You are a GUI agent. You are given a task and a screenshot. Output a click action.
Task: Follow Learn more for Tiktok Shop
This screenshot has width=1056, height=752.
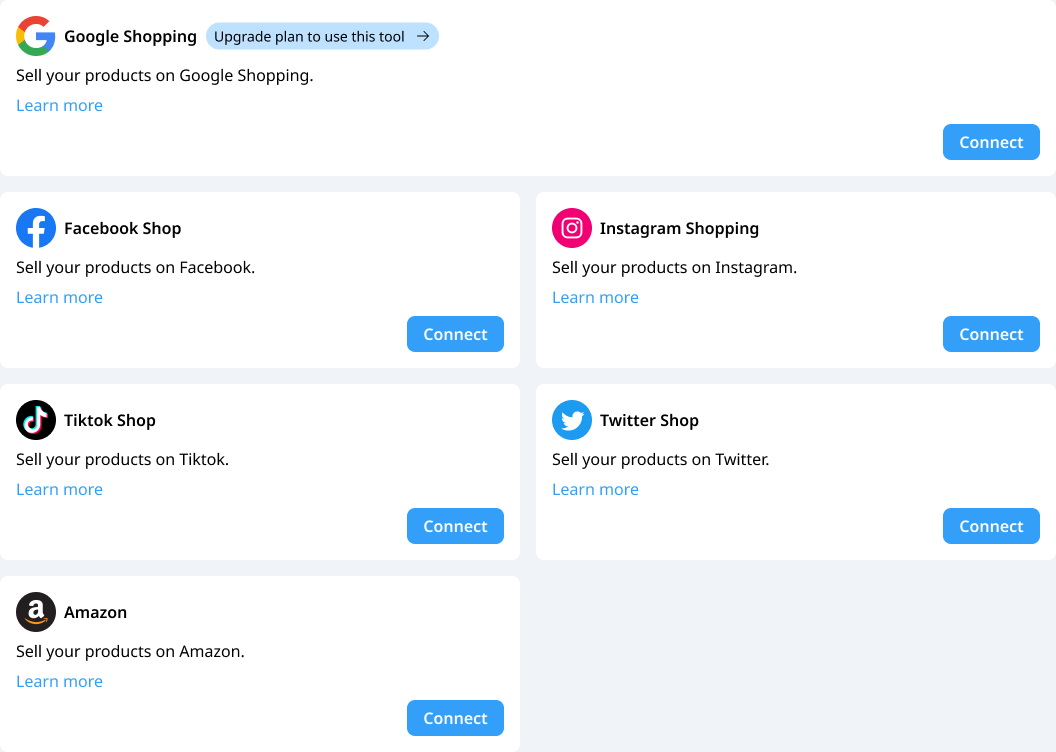point(59,489)
